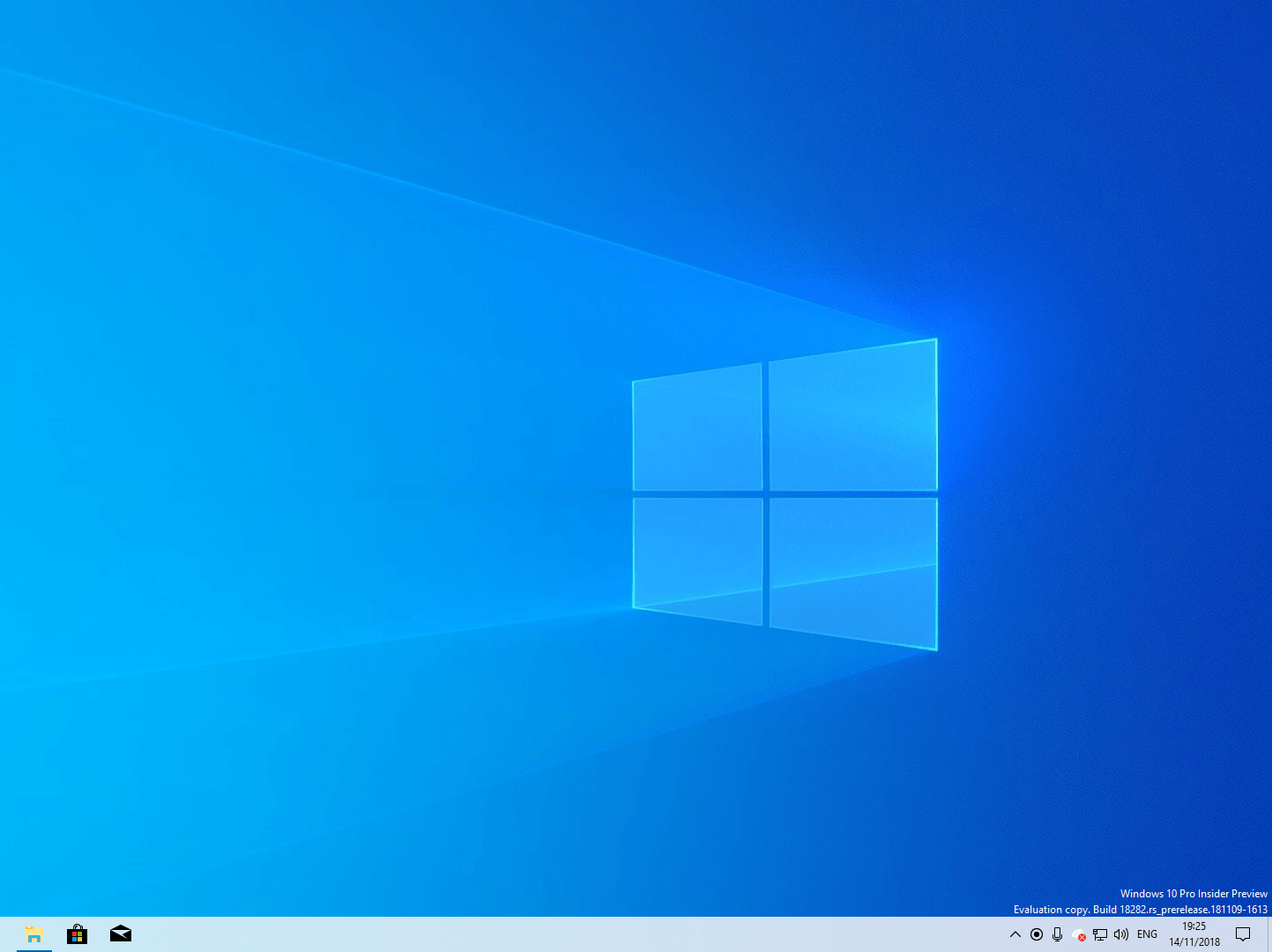Open the microphone tray icon
Viewport: 1272px width, 952px height.
[x=1058, y=934]
